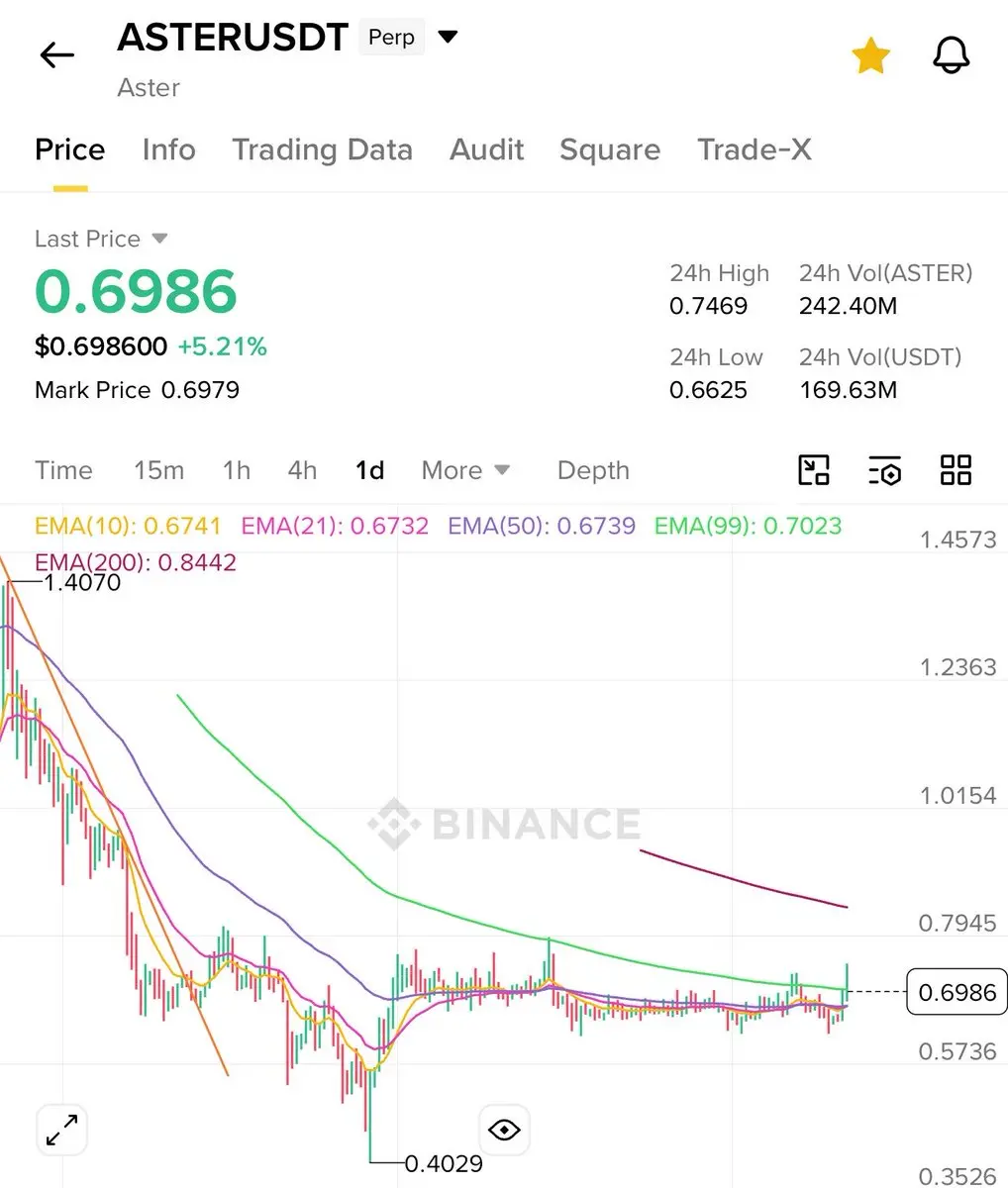Click the 1.4070 high marker on chart

click(x=82, y=583)
